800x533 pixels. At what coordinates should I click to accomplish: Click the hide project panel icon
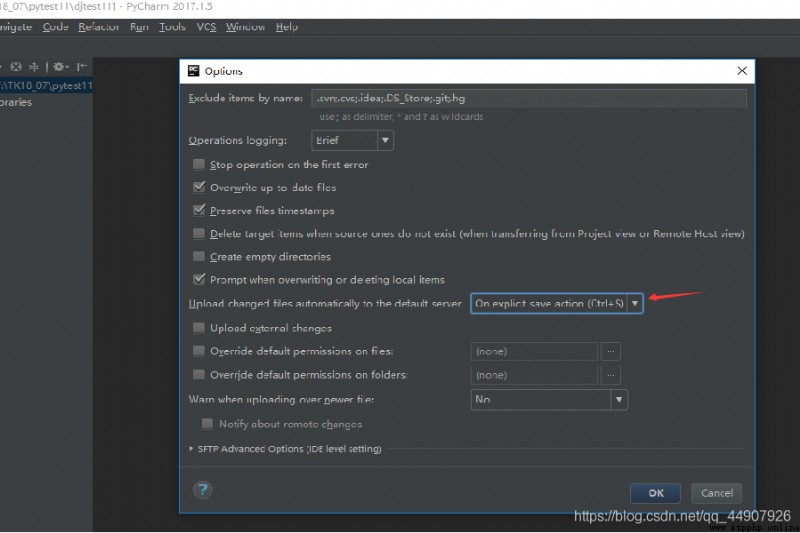pyautogui.click(x=82, y=67)
